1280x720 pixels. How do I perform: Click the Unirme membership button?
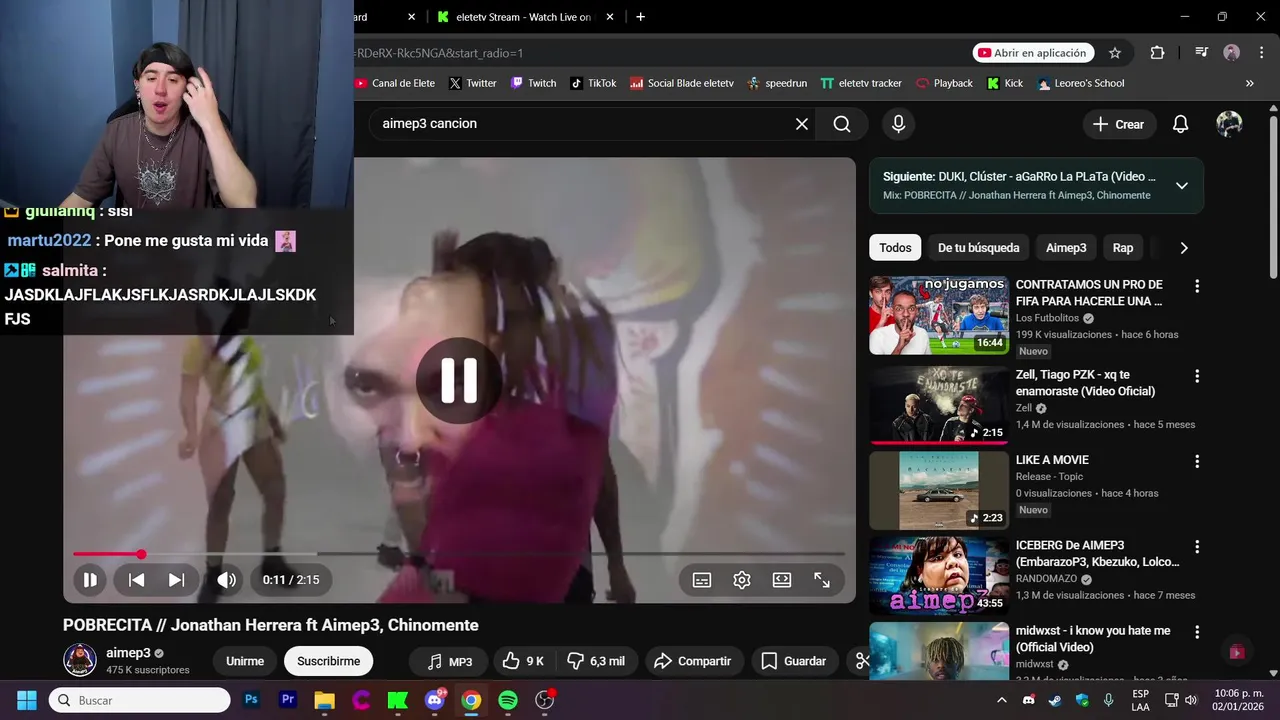[245, 661]
